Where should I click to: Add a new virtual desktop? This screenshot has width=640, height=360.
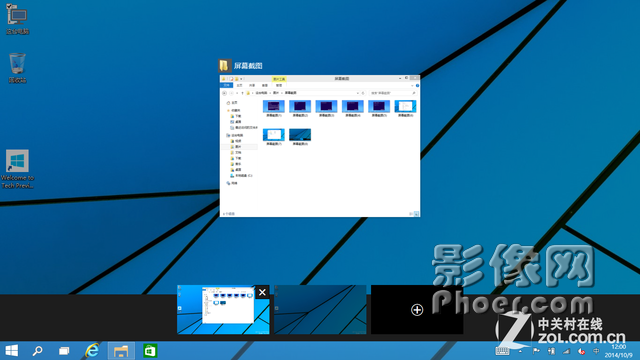[417, 310]
